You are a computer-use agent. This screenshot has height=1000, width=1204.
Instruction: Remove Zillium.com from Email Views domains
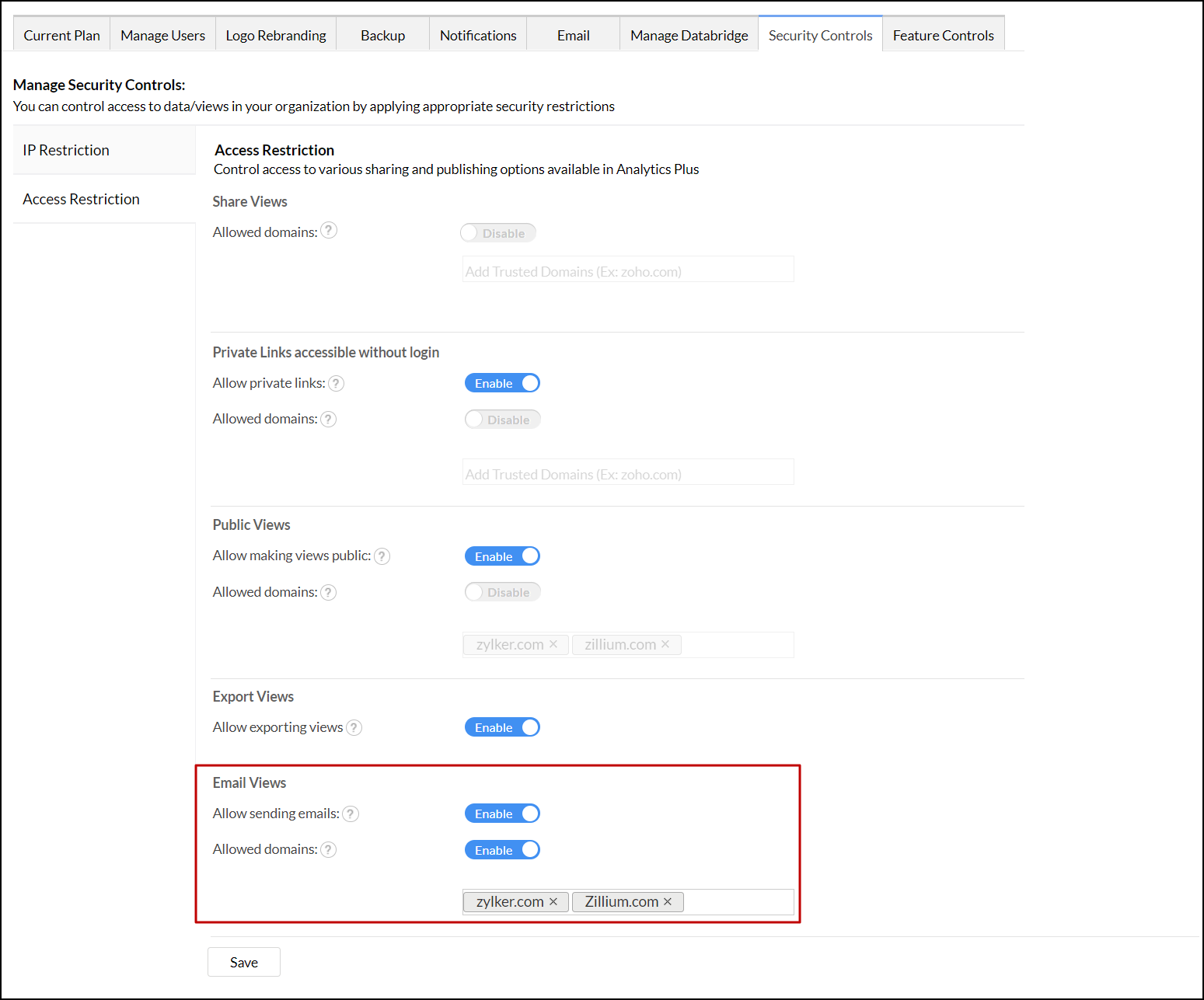pyautogui.click(x=668, y=901)
